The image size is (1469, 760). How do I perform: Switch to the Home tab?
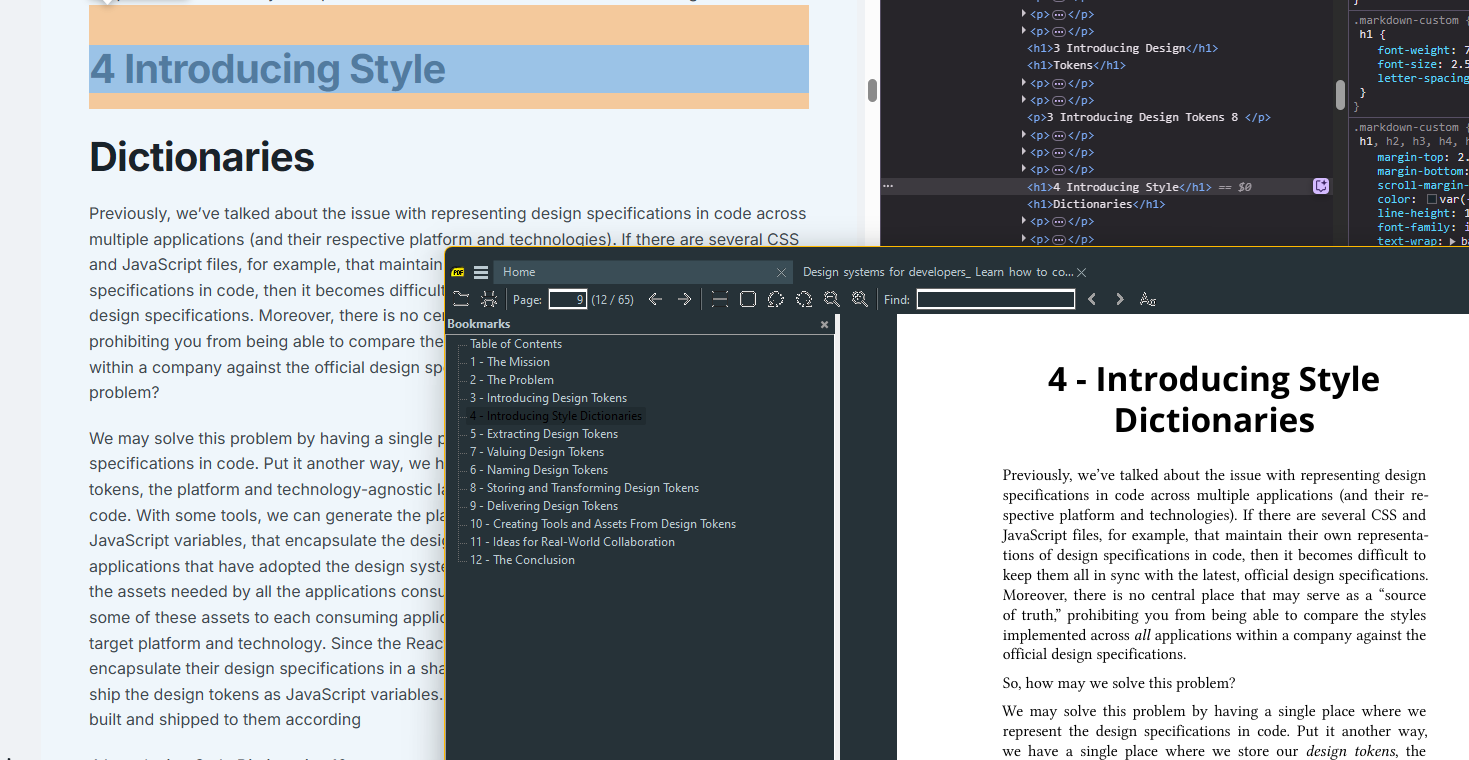click(519, 272)
